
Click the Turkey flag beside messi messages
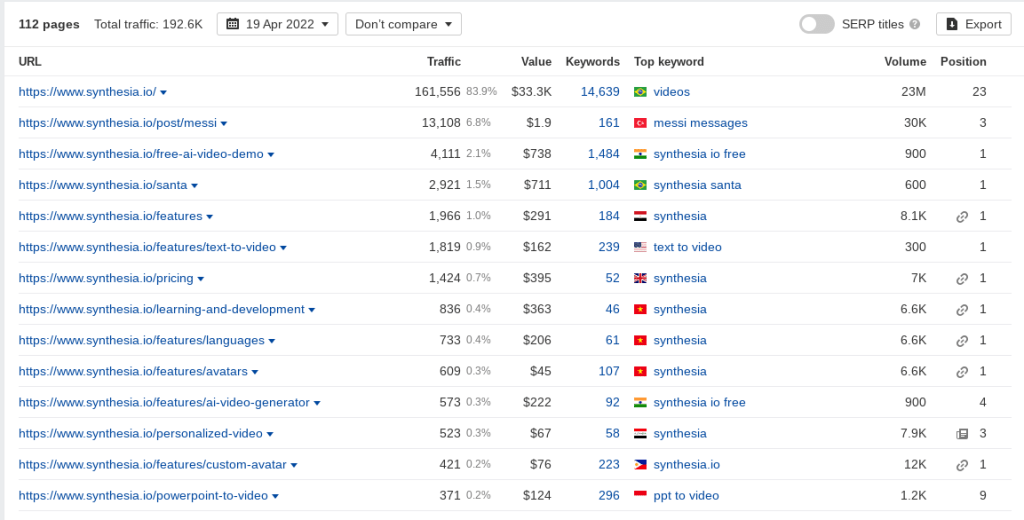click(x=640, y=123)
